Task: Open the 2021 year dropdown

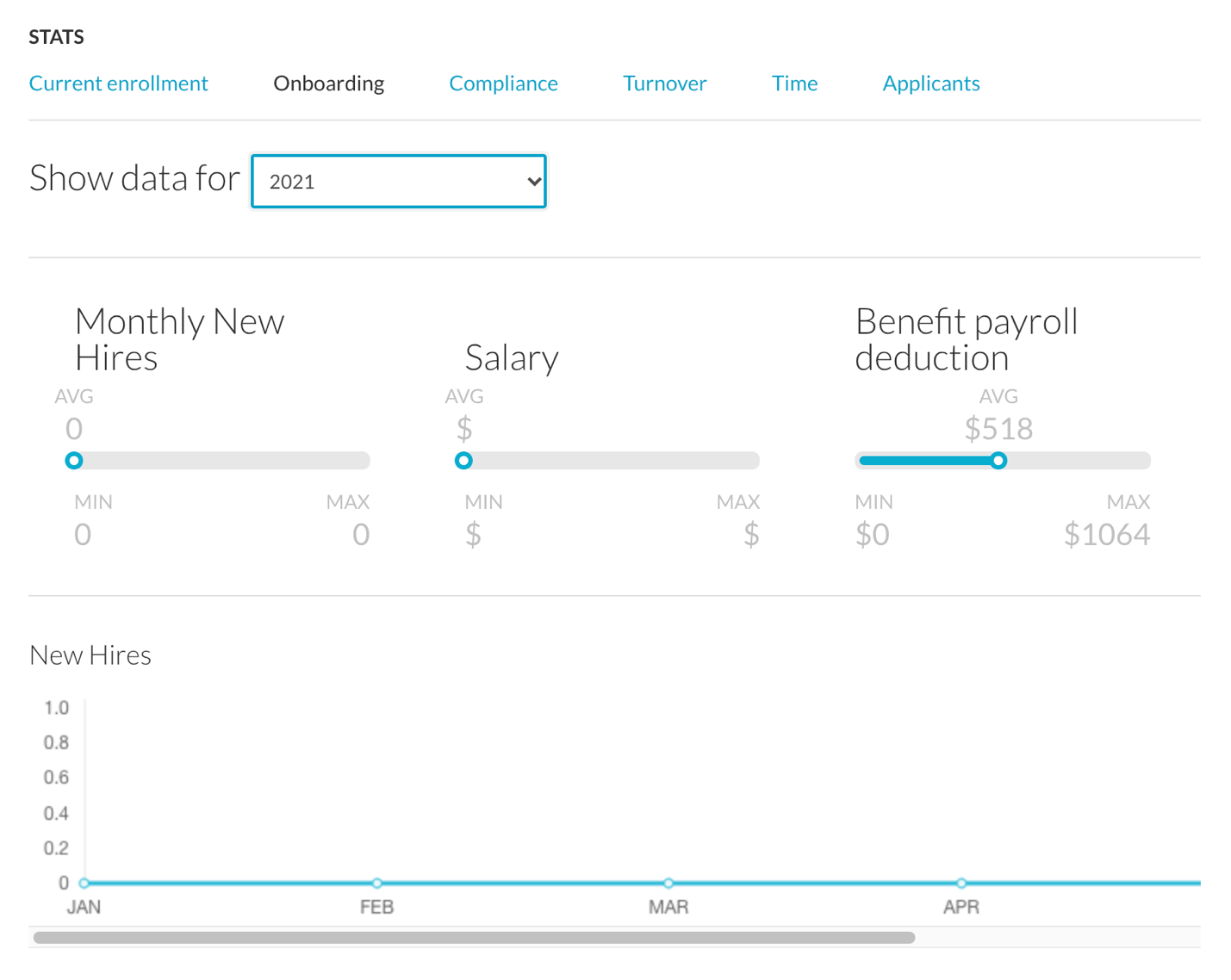Action: pos(398,181)
